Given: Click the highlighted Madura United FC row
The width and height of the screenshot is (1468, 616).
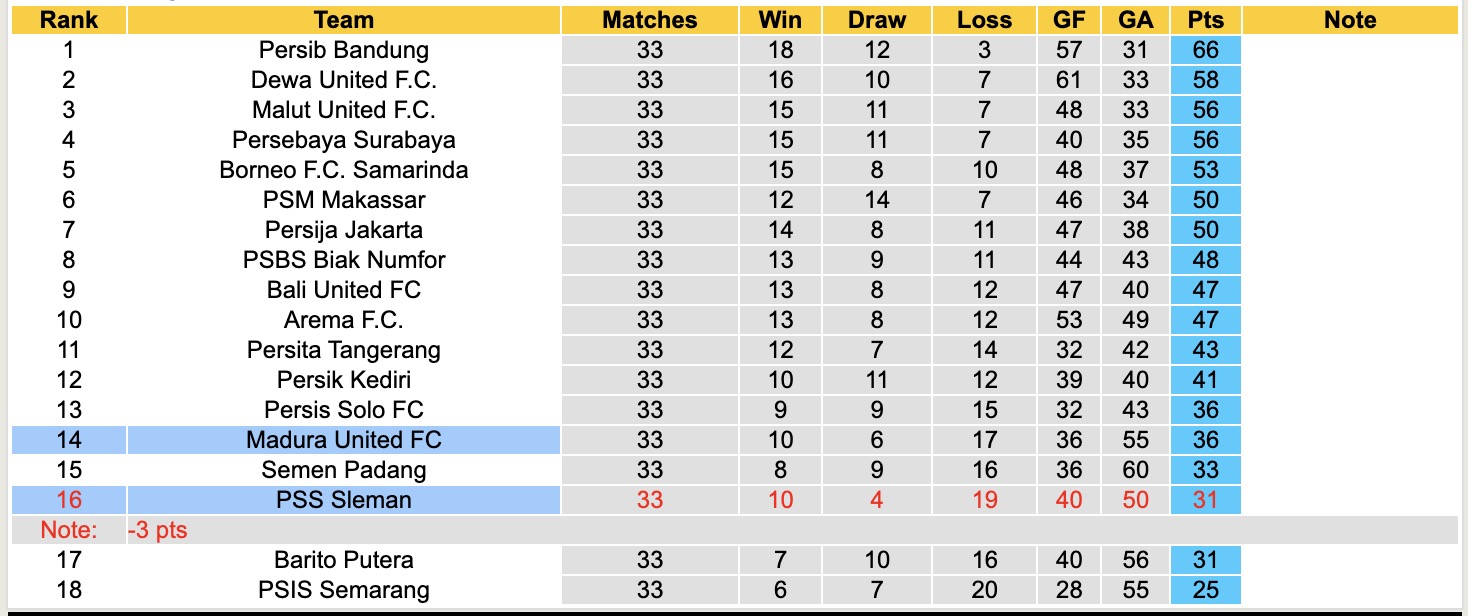Looking at the screenshot, I should click(343, 440).
